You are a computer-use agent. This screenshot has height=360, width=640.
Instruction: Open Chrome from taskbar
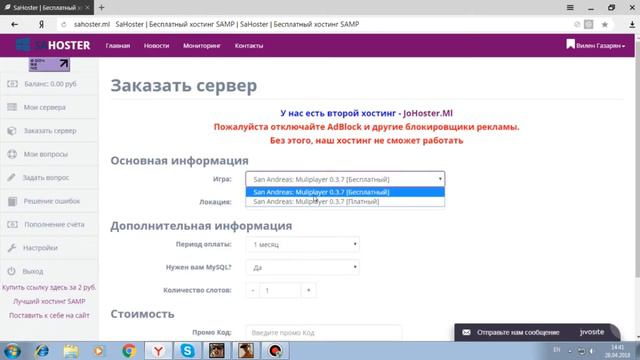click(129, 351)
